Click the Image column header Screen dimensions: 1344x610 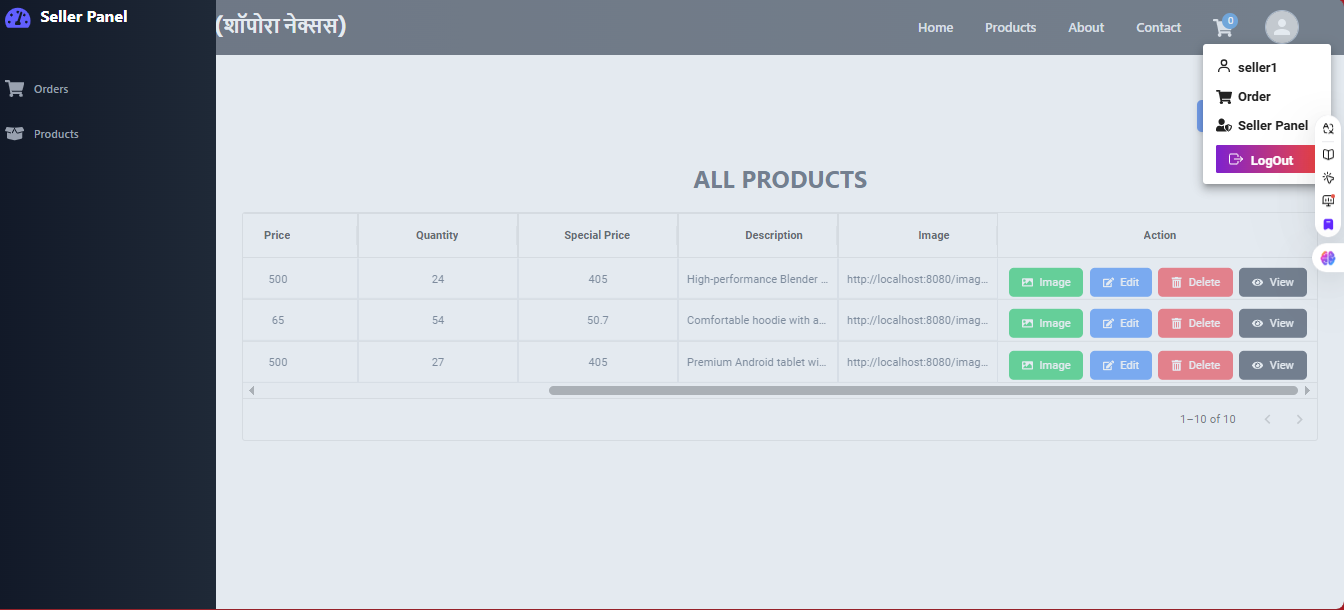(917, 235)
